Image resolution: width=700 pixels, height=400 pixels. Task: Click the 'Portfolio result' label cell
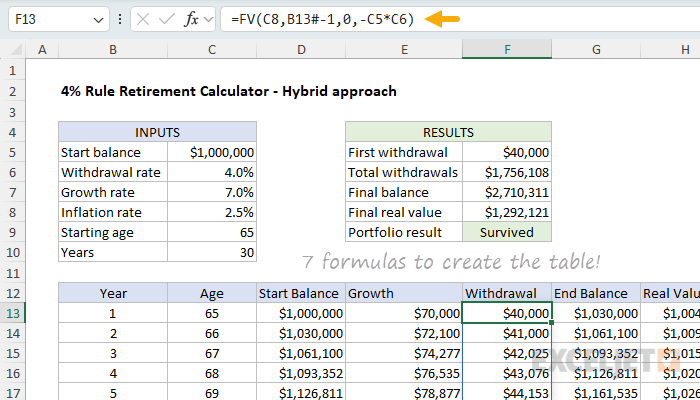[x=404, y=233]
